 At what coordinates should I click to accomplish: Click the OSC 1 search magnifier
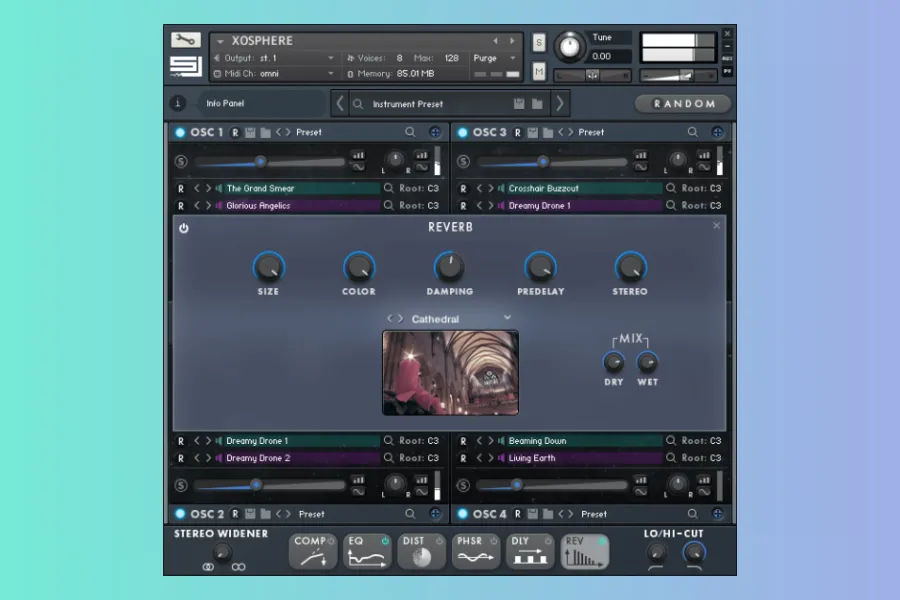click(x=410, y=132)
